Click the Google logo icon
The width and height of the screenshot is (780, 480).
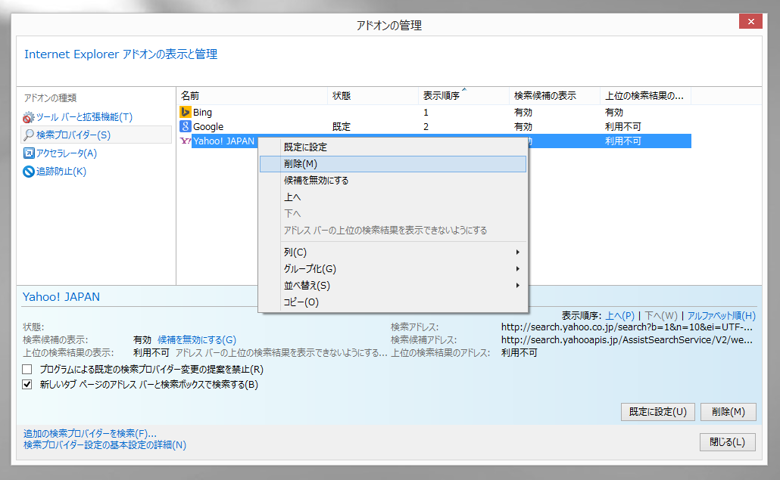point(186,126)
